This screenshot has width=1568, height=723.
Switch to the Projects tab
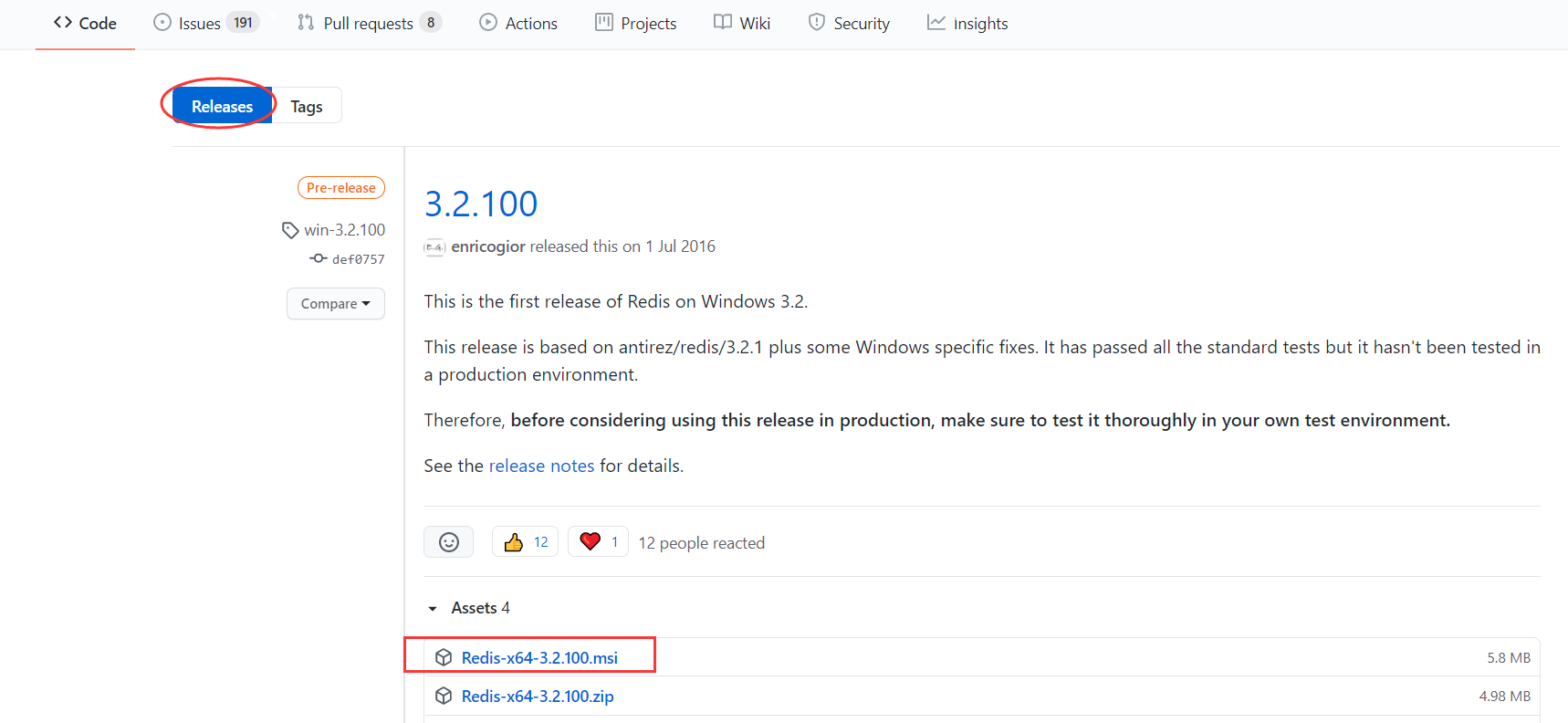[x=636, y=23]
